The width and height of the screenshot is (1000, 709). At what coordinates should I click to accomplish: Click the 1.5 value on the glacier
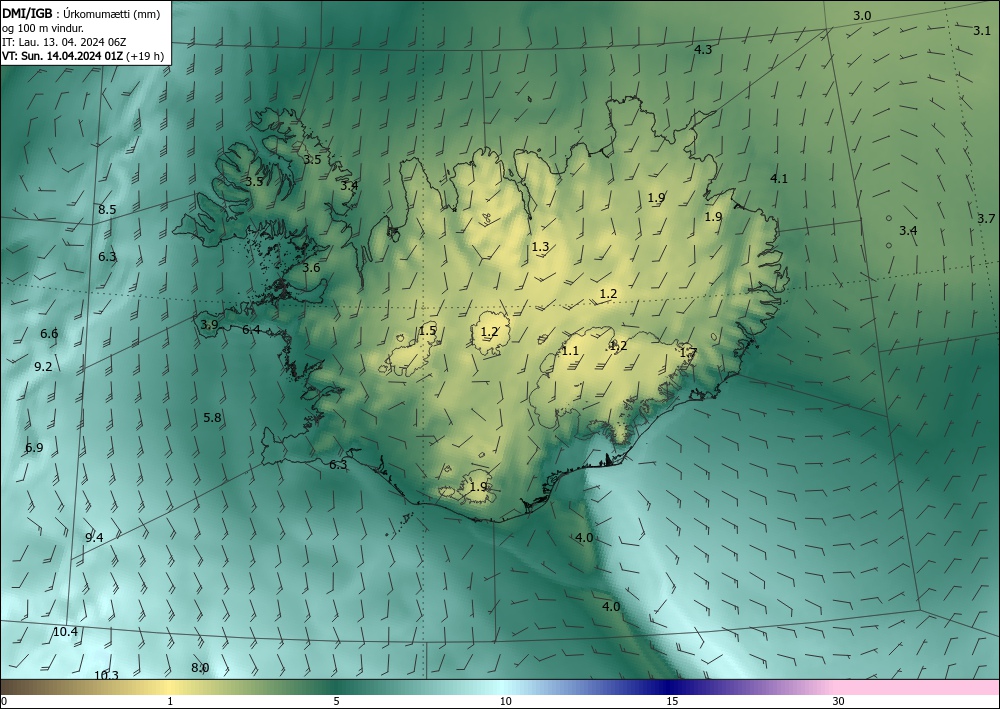coord(428,330)
